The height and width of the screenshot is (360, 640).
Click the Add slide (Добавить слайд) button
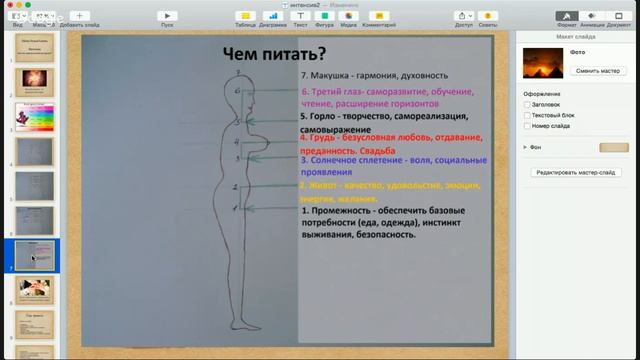pyautogui.click(x=80, y=16)
